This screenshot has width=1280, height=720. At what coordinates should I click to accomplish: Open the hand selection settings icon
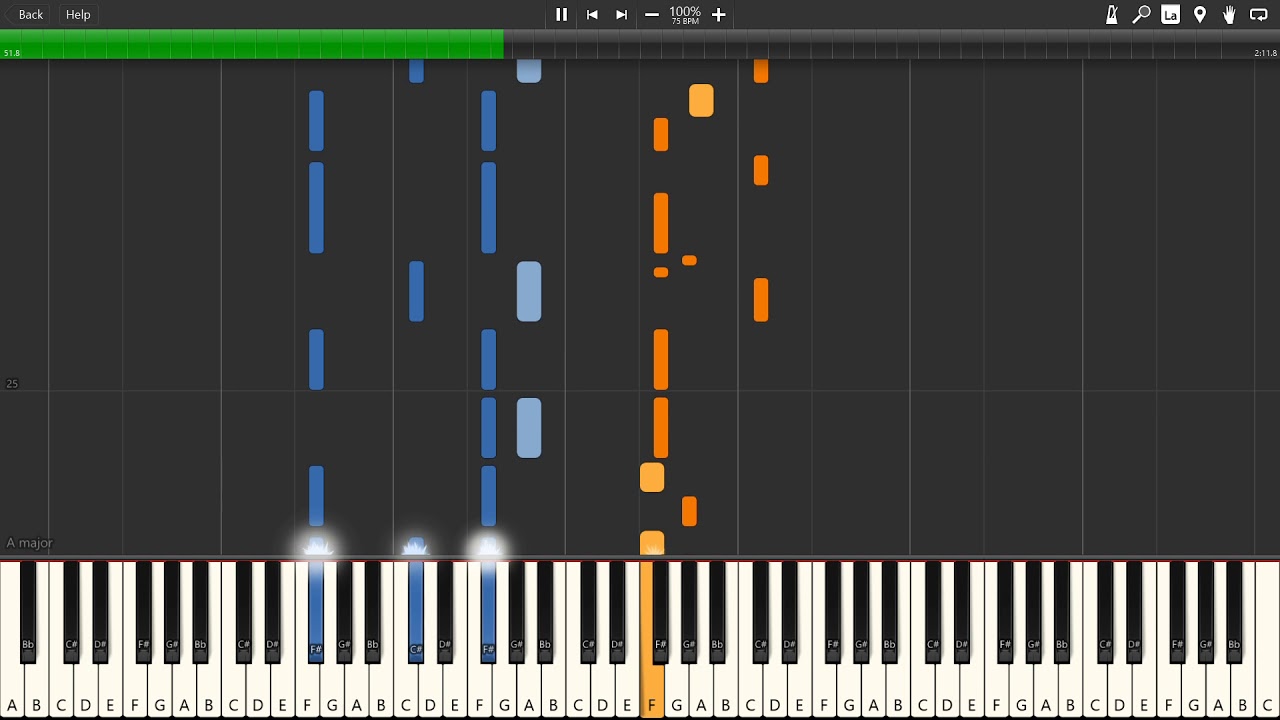tap(1229, 15)
